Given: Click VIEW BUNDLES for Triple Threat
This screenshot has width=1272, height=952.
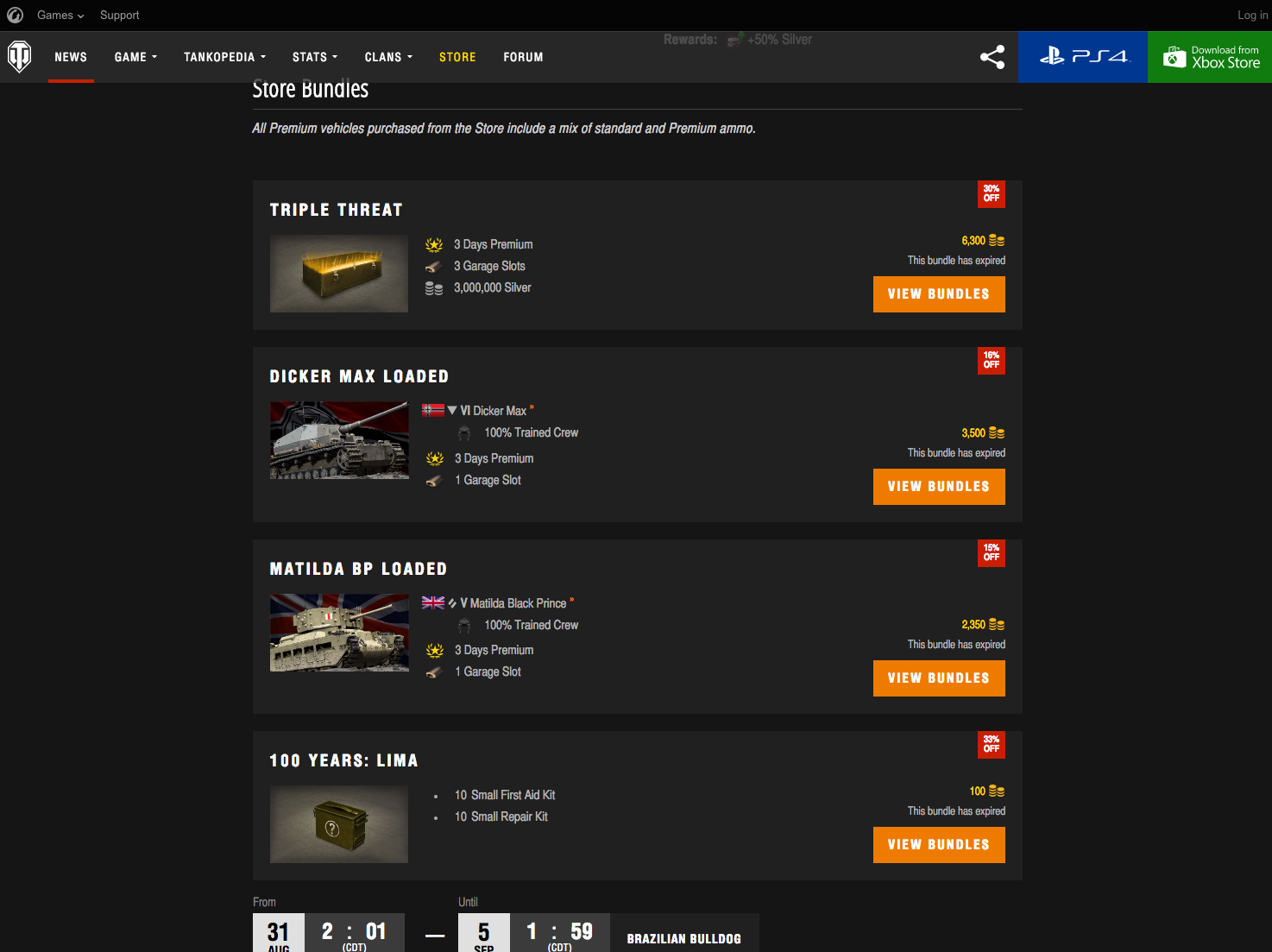Looking at the screenshot, I should tap(939, 294).
